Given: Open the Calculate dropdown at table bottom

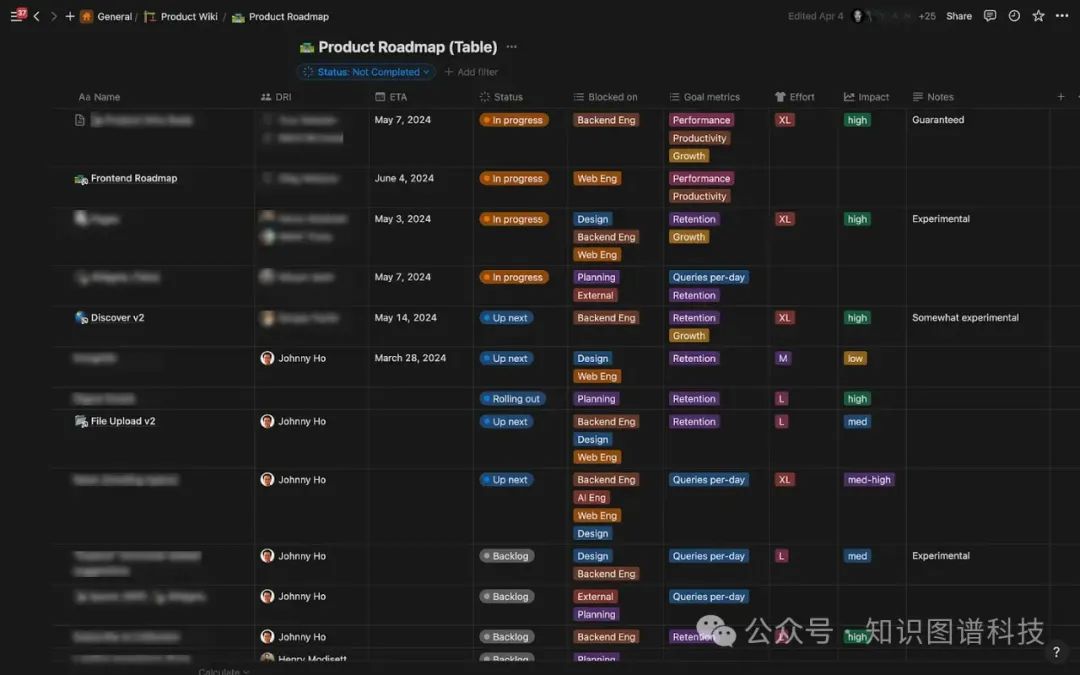Looking at the screenshot, I should point(224,672).
